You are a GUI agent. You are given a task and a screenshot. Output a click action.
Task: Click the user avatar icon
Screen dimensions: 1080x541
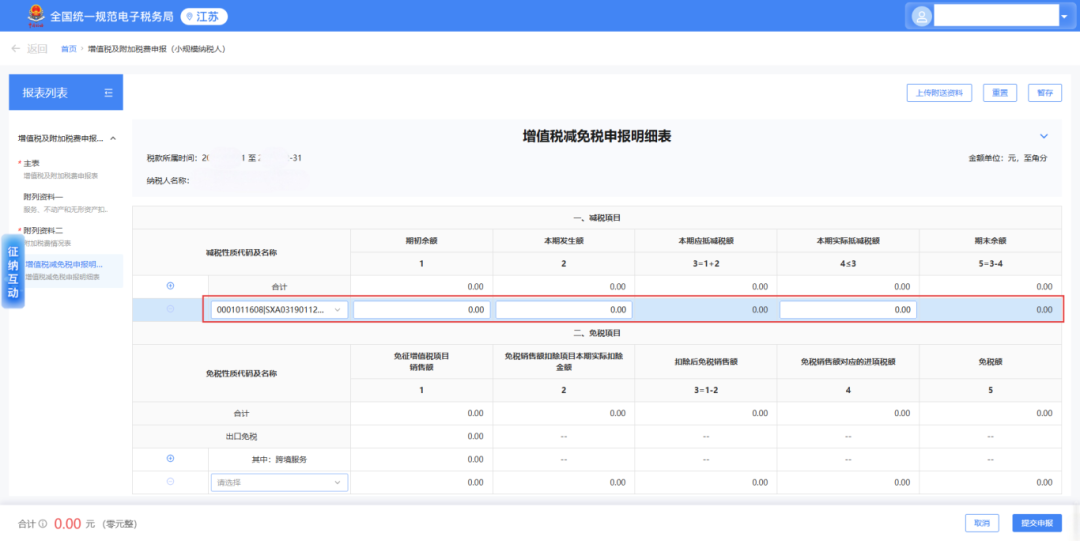point(921,16)
